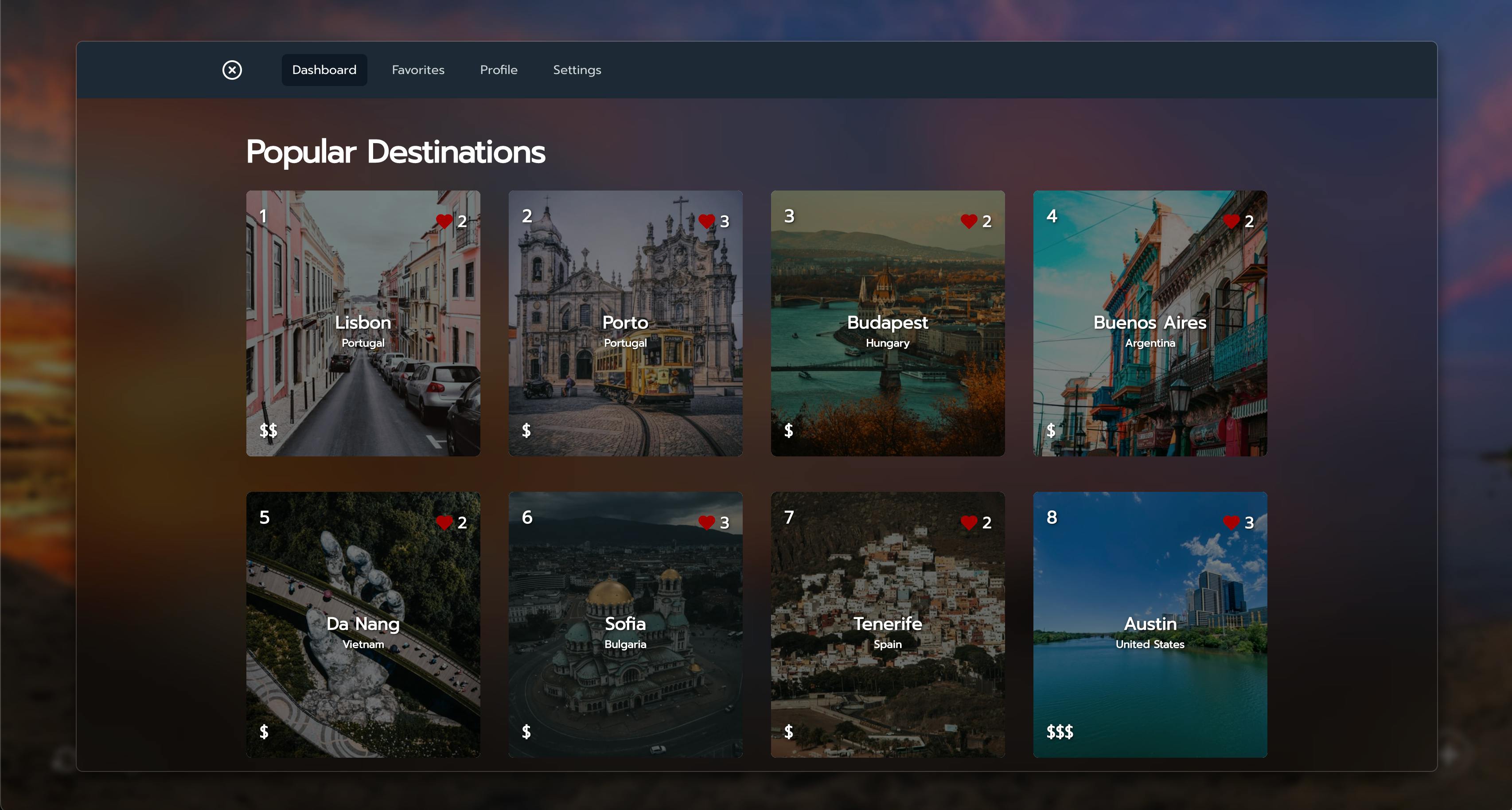Open the Budapest river photo thumbnail
Image resolution: width=1512 pixels, height=810 pixels.
click(888, 323)
